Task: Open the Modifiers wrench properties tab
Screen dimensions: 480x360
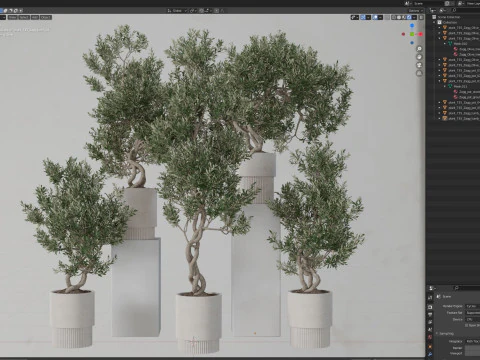Action: 430,354
